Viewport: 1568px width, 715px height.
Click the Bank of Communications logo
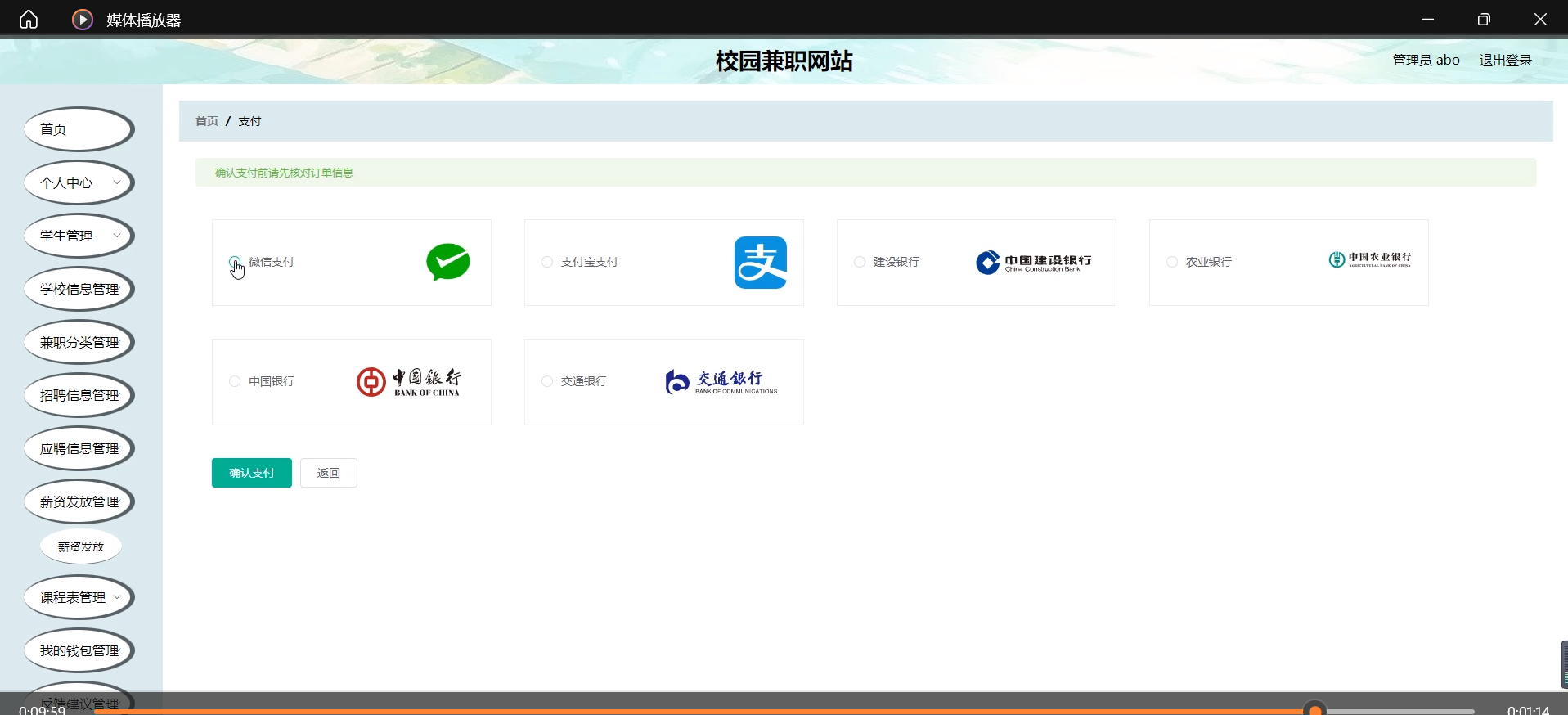[721, 381]
